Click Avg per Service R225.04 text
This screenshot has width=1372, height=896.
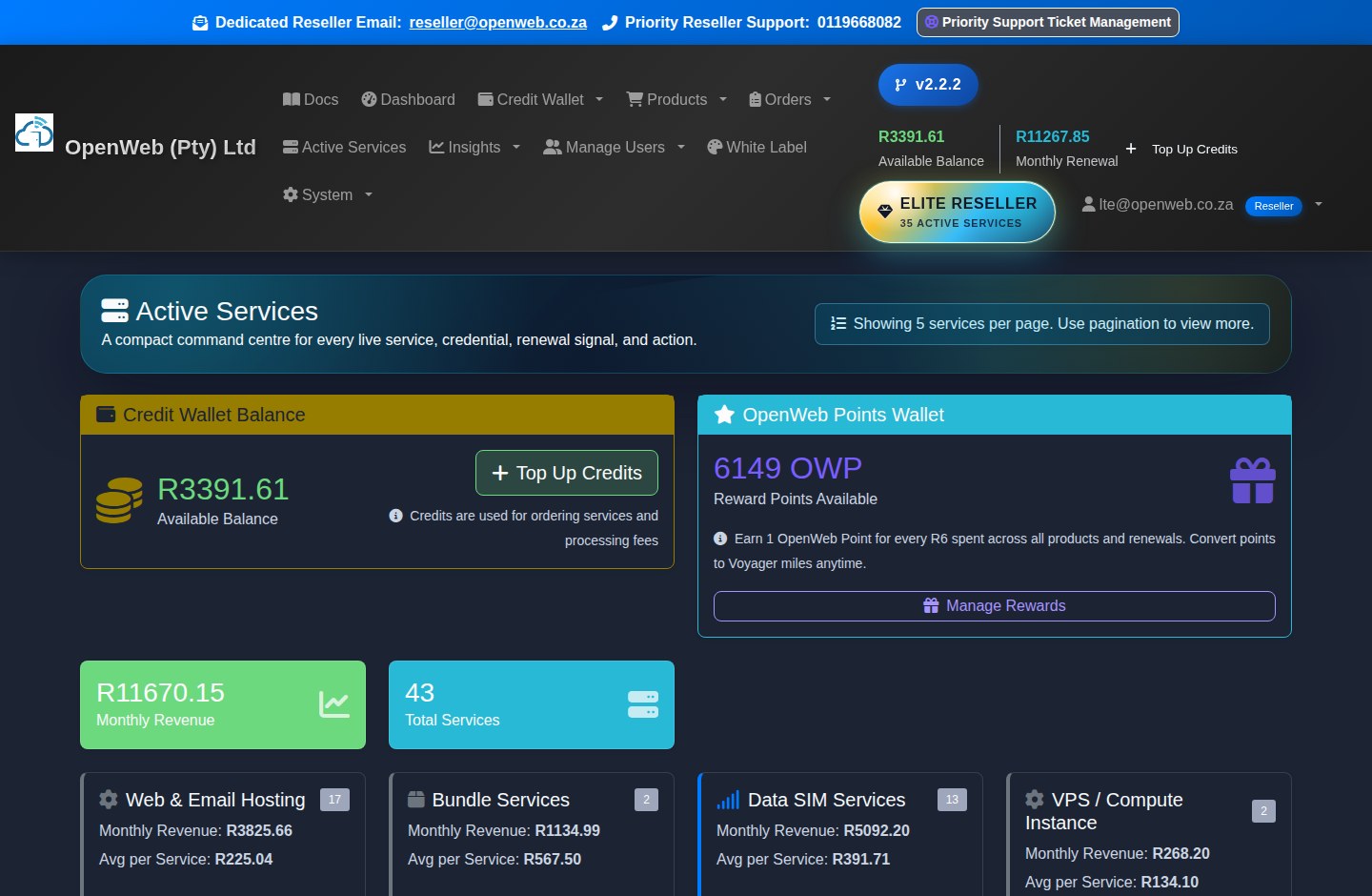point(186,859)
